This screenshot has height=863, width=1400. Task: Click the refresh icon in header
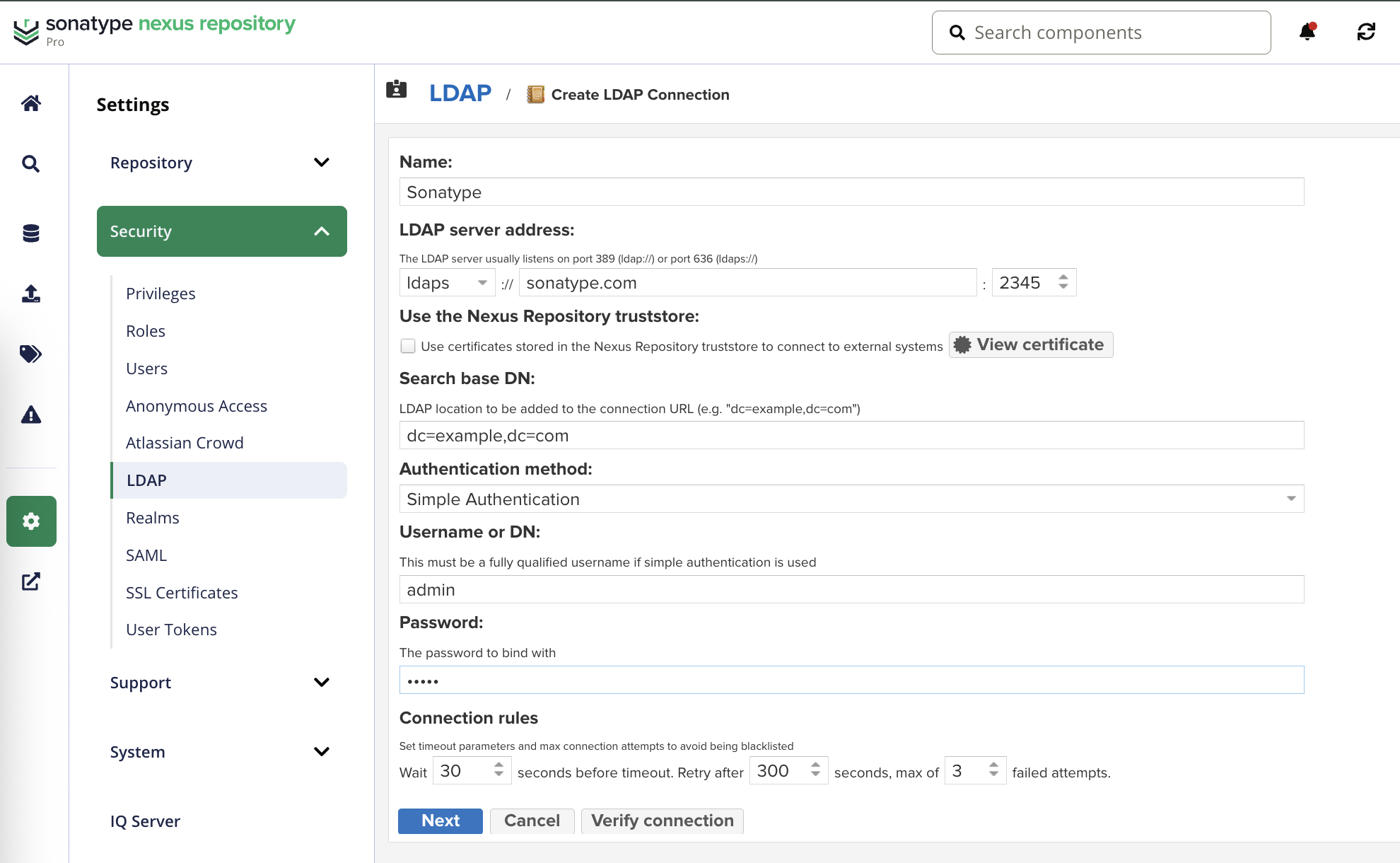point(1366,32)
